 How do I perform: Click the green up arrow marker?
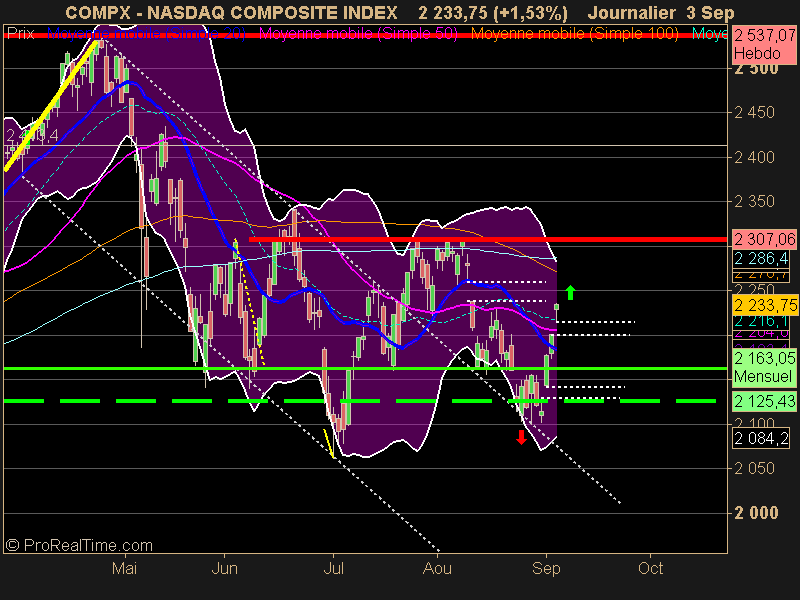570,292
